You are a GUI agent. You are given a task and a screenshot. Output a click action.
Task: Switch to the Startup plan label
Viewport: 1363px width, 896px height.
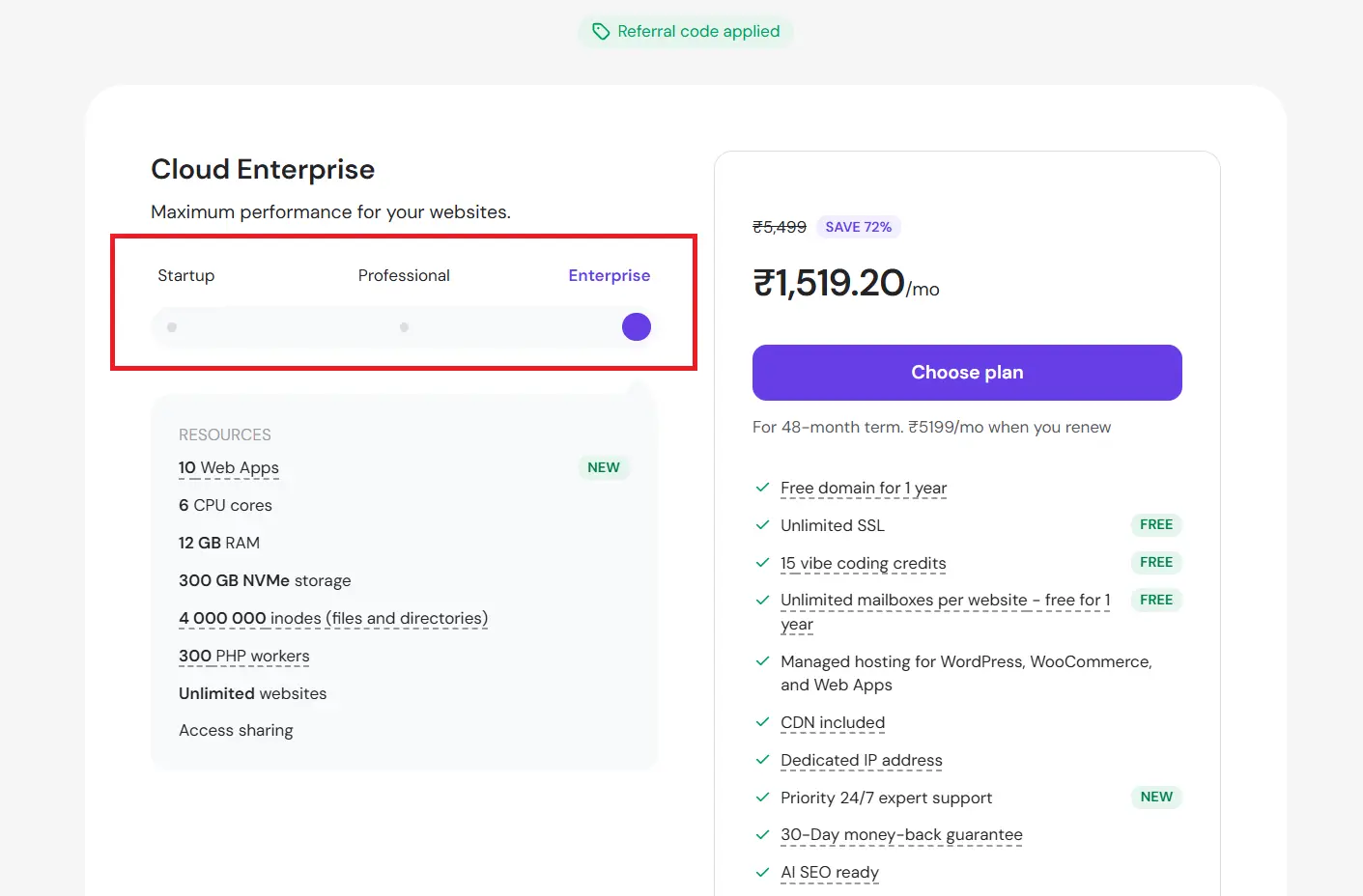pos(186,276)
